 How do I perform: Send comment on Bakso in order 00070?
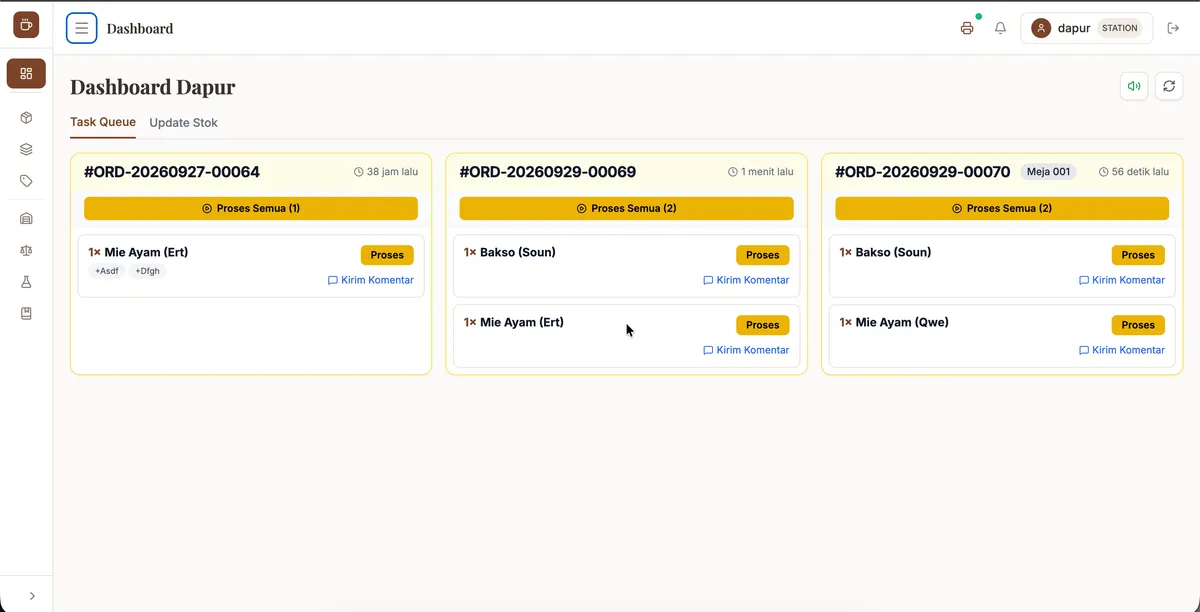pyautogui.click(x=1122, y=281)
